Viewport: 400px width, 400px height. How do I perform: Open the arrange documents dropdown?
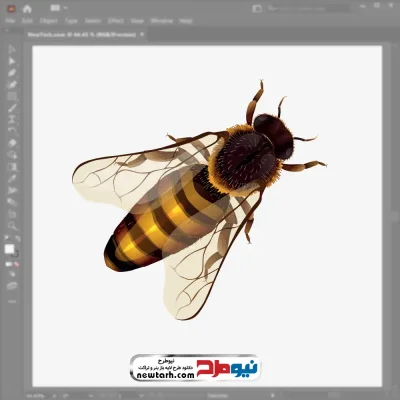(59, 8)
